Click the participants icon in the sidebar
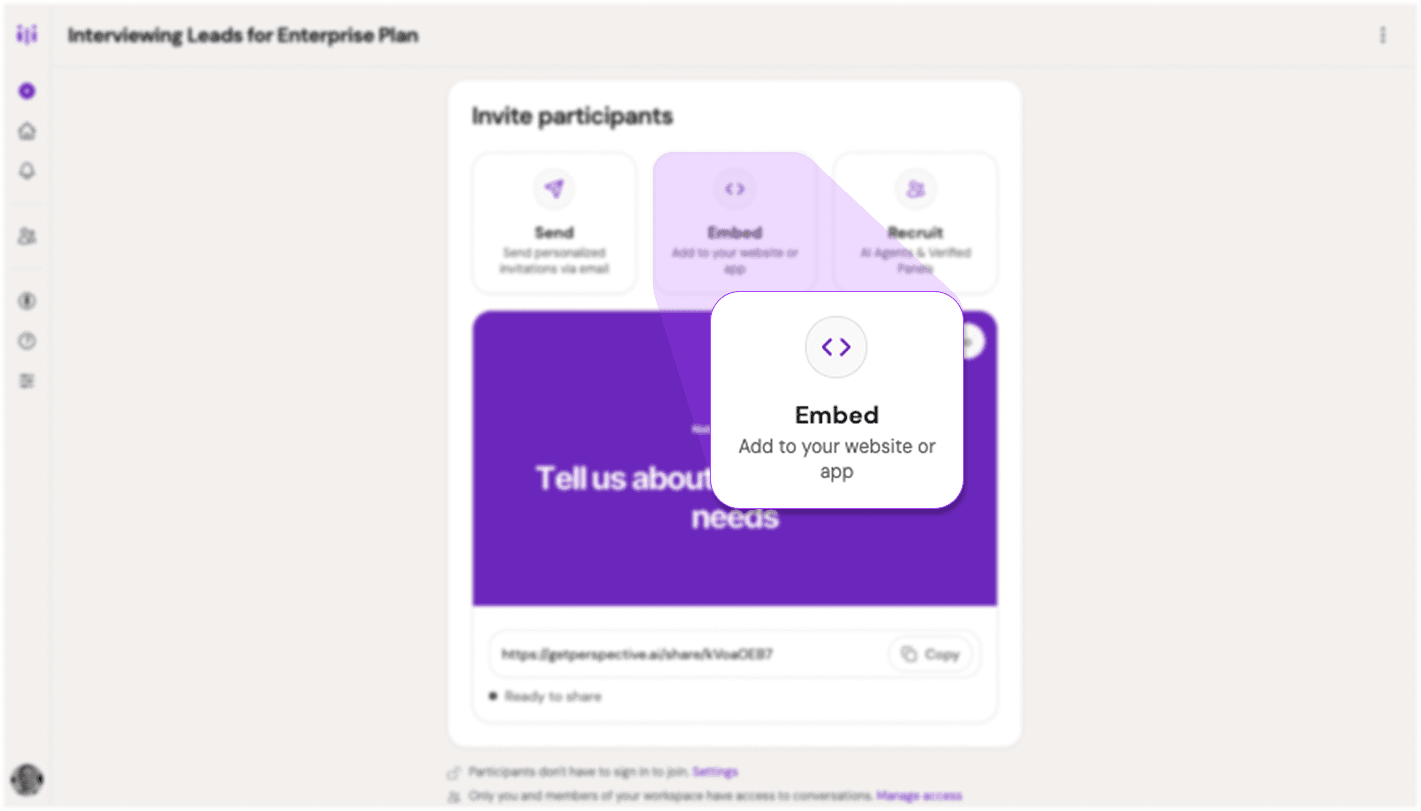 26,236
